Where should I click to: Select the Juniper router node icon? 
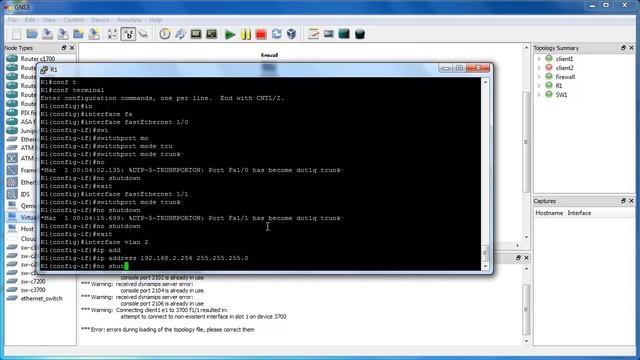pos(12,131)
